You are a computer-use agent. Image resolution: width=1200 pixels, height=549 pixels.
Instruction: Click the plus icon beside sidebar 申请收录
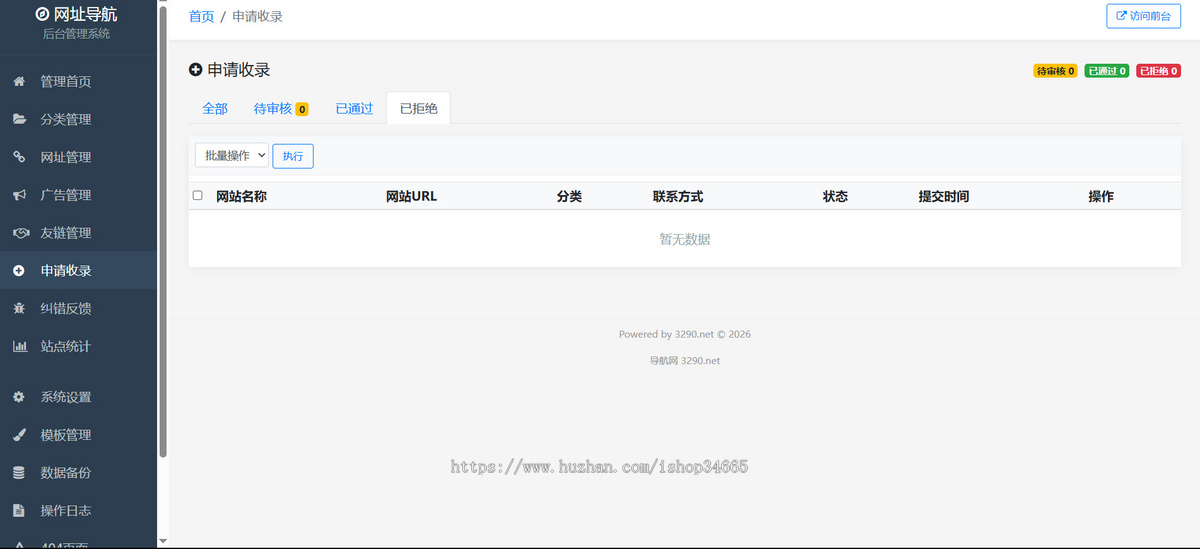coord(19,271)
